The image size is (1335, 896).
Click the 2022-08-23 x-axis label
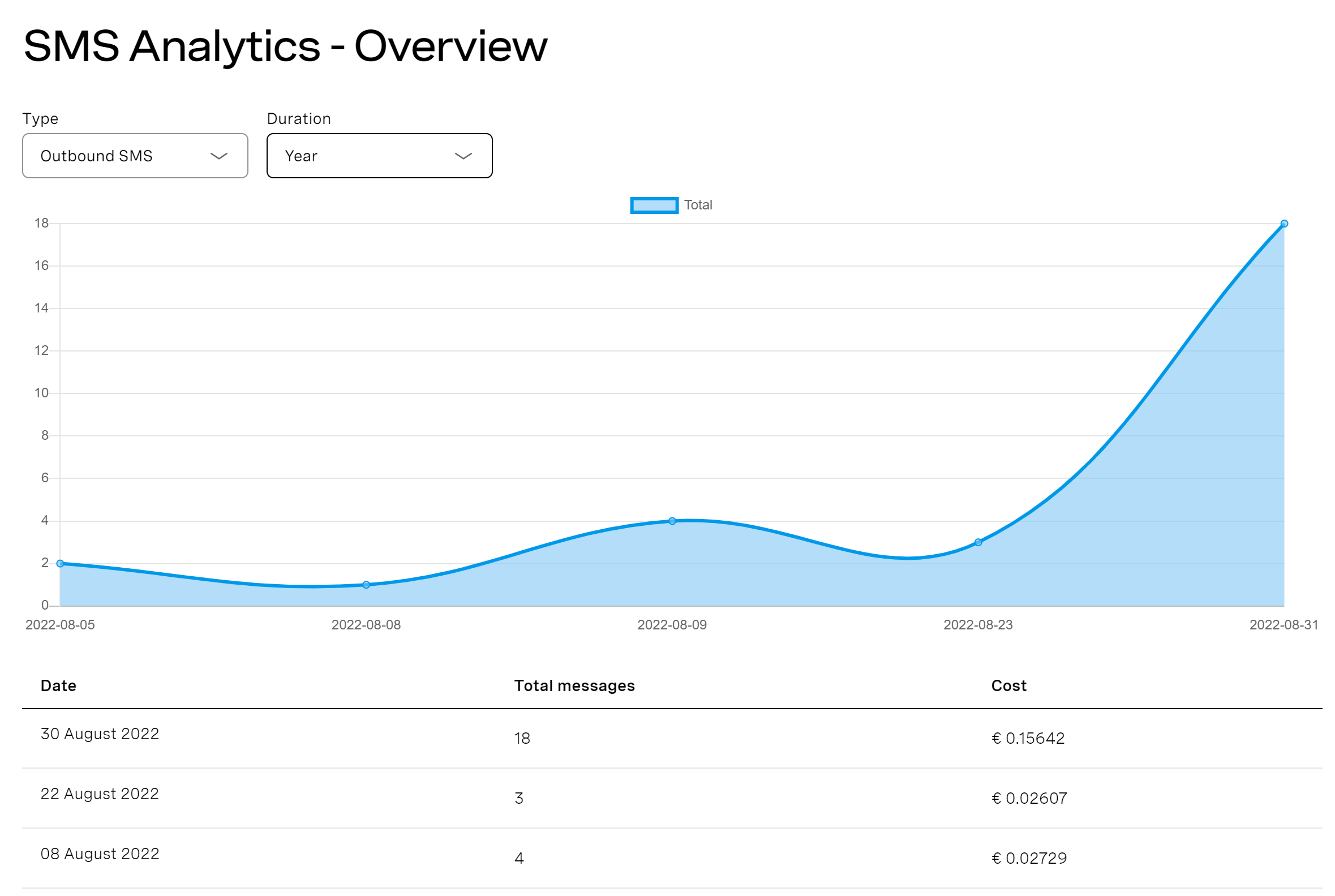pyautogui.click(x=978, y=624)
